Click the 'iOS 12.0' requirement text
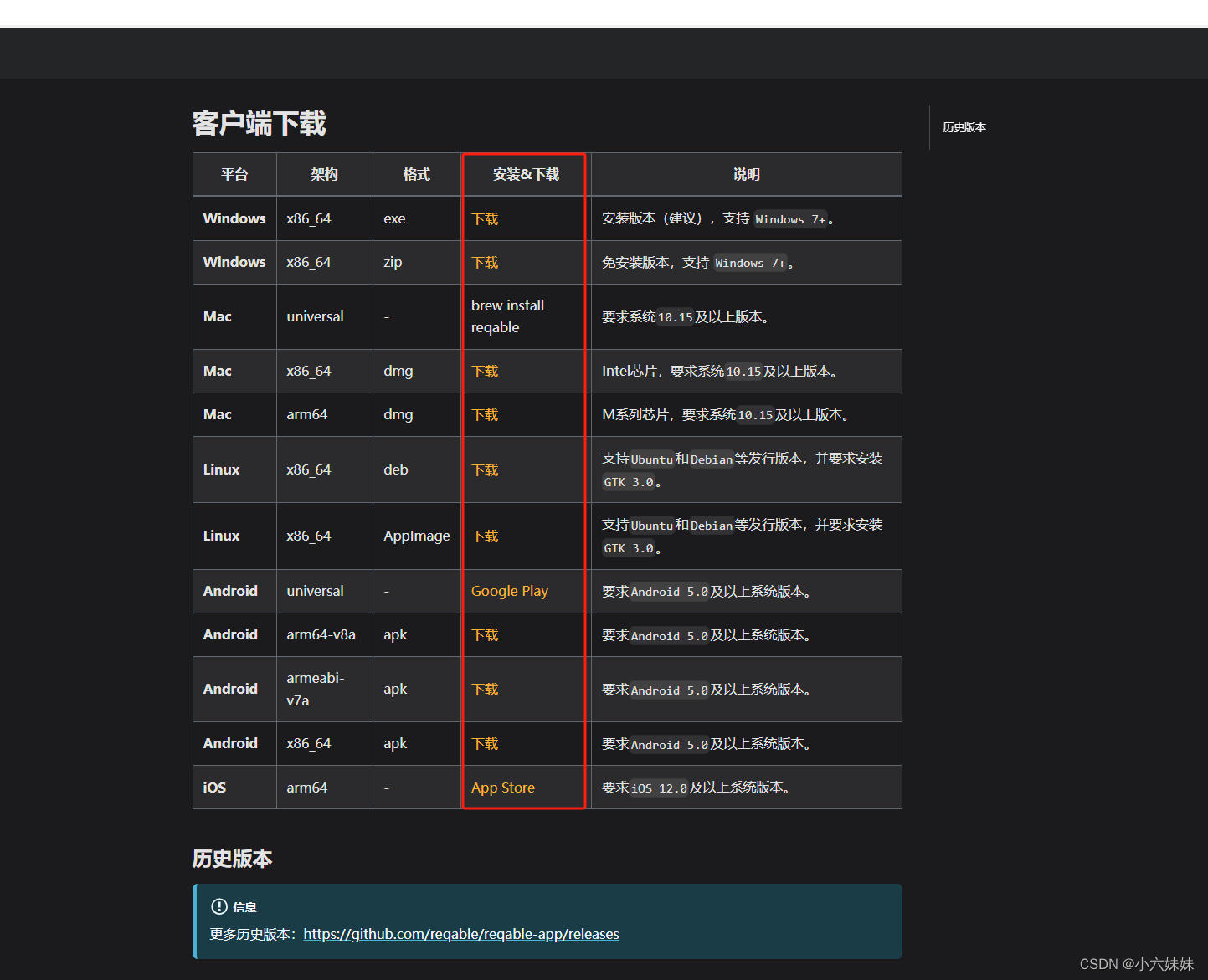This screenshot has width=1208, height=980. pos(659,788)
